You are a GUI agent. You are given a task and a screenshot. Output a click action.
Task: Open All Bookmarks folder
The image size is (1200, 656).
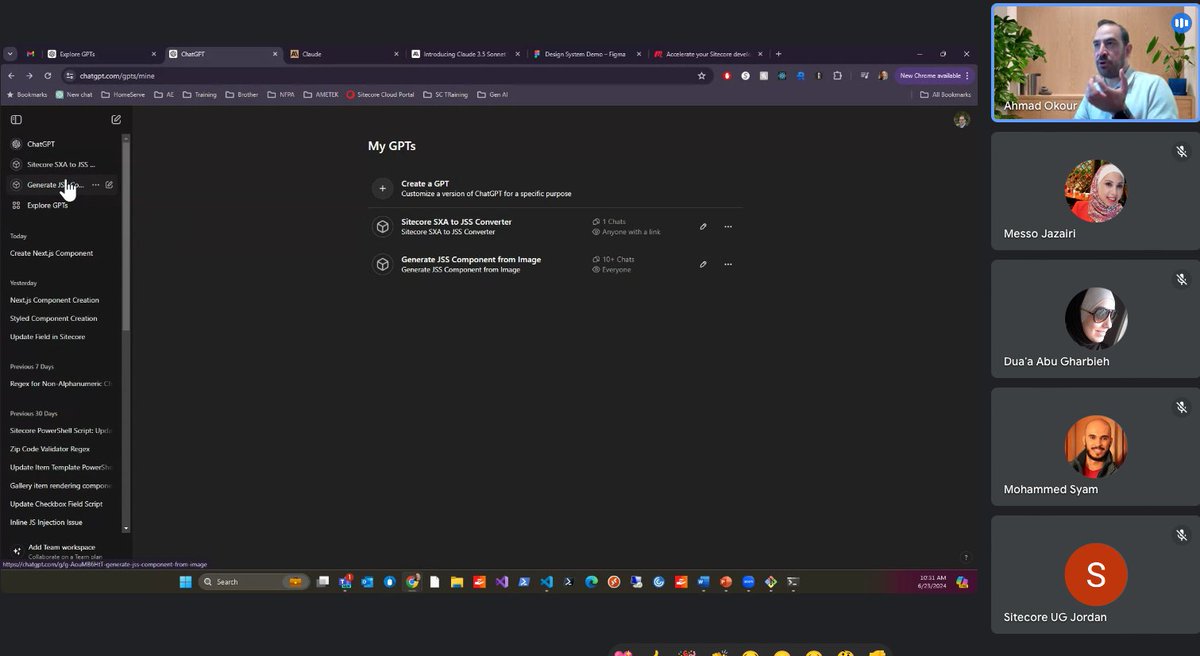945,95
